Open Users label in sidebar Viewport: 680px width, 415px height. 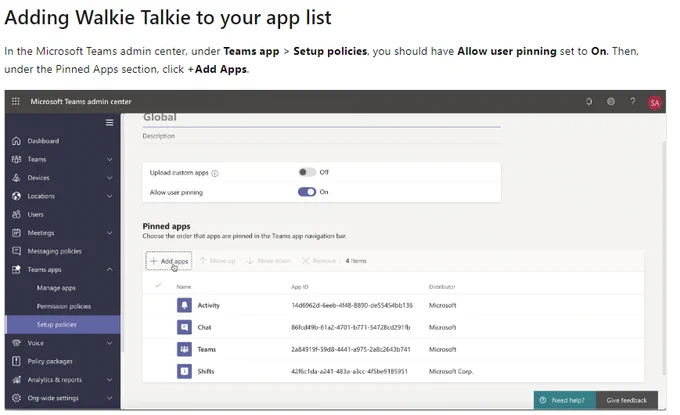click(36, 214)
